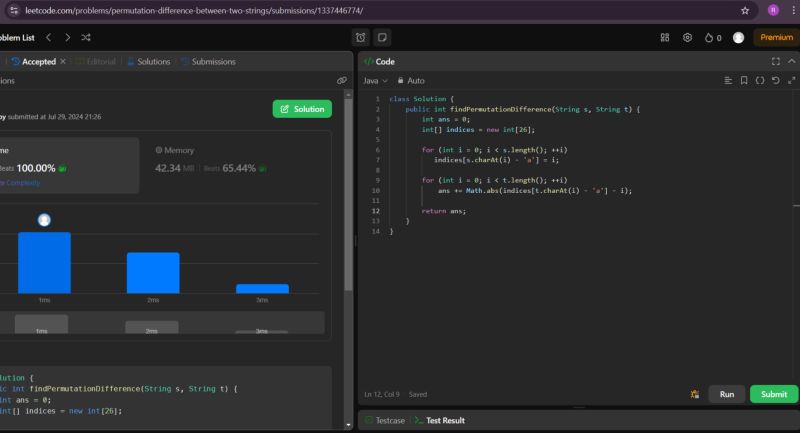Open the Test Result tab

click(x=440, y=420)
